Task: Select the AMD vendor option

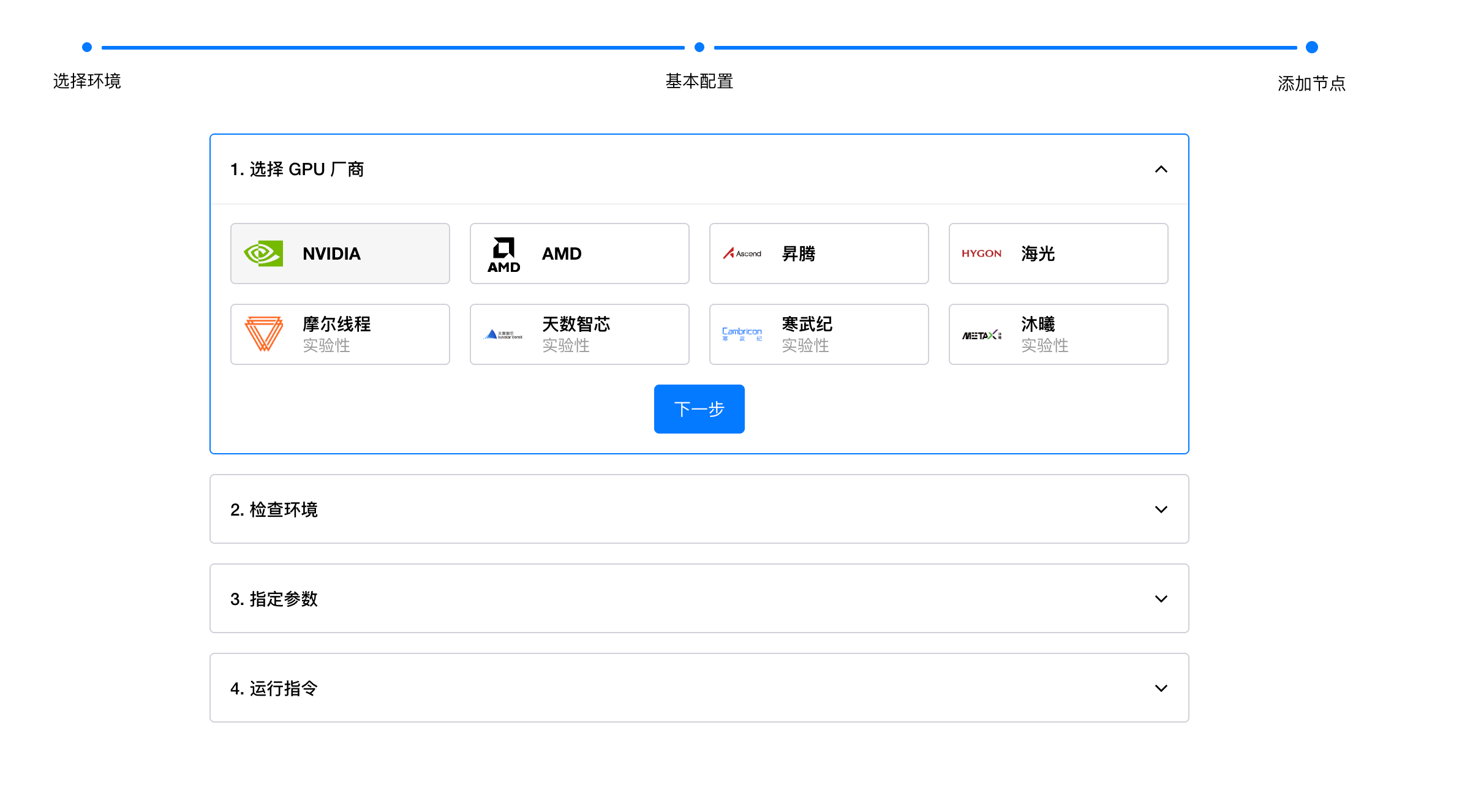Action: tap(579, 254)
